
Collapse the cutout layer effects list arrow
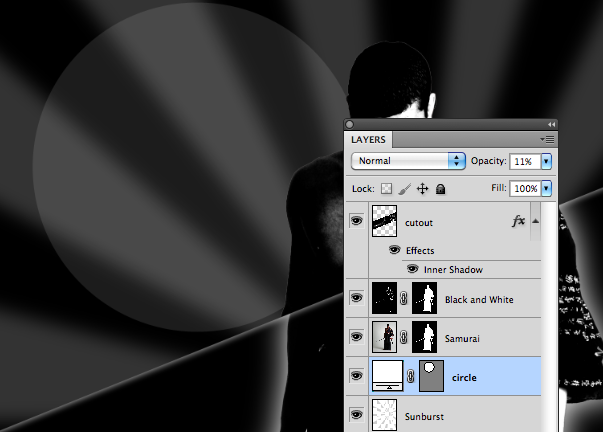point(535,221)
